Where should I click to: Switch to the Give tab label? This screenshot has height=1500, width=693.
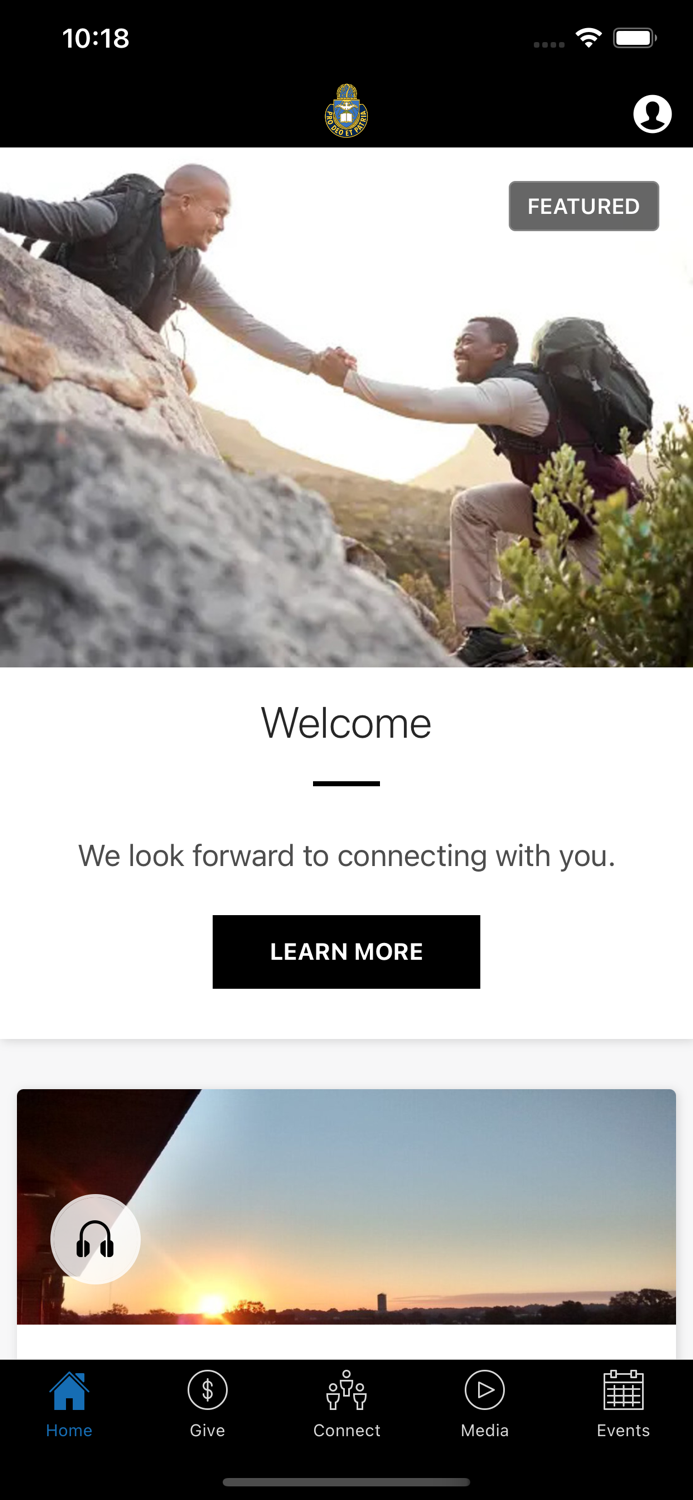(x=207, y=1430)
